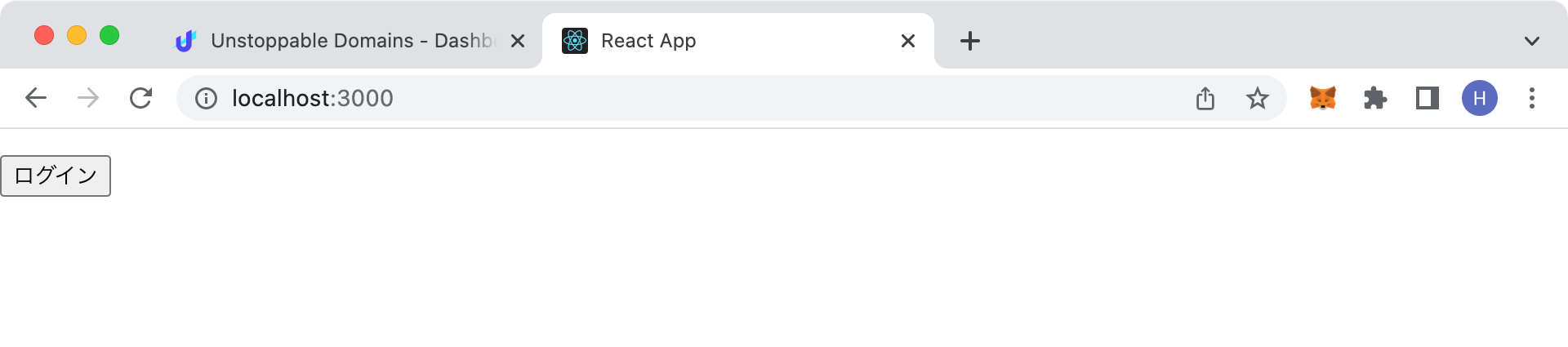Share this page using share icon
Screen dimensions: 1568x347
[1205, 98]
